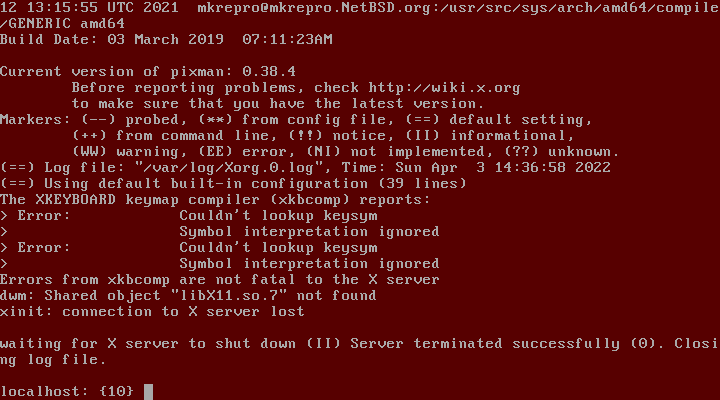Screen dimensions: 720x400
Task: Click the blinking cursor block at the prompt
Action: pos(148,392)
